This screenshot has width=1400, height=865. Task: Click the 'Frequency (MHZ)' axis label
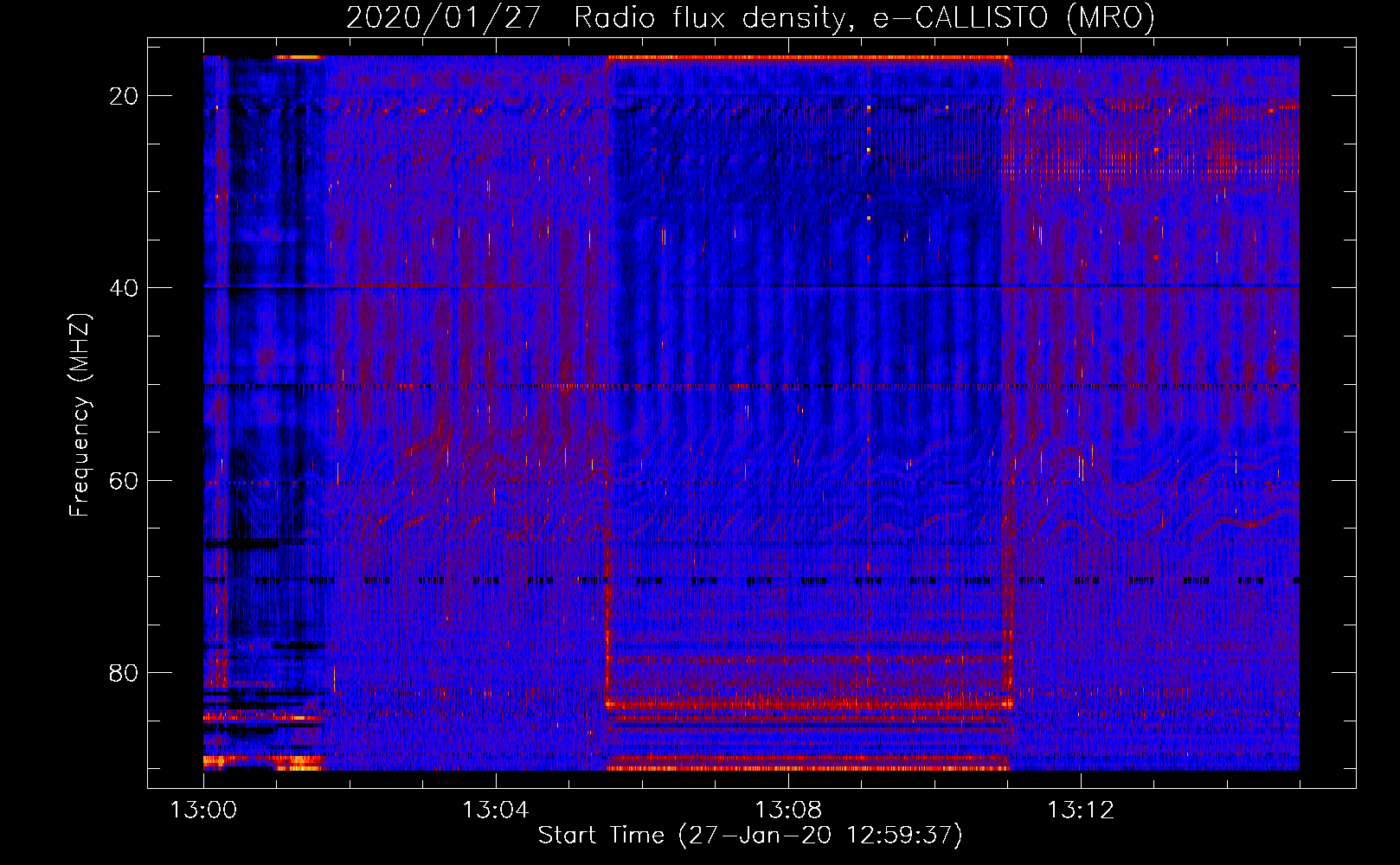80,415
